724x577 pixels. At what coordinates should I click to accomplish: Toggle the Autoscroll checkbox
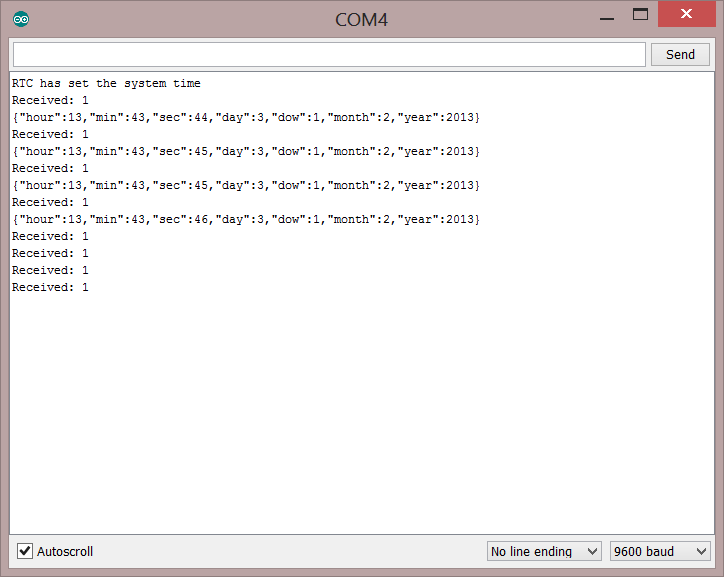pos(26,551)
